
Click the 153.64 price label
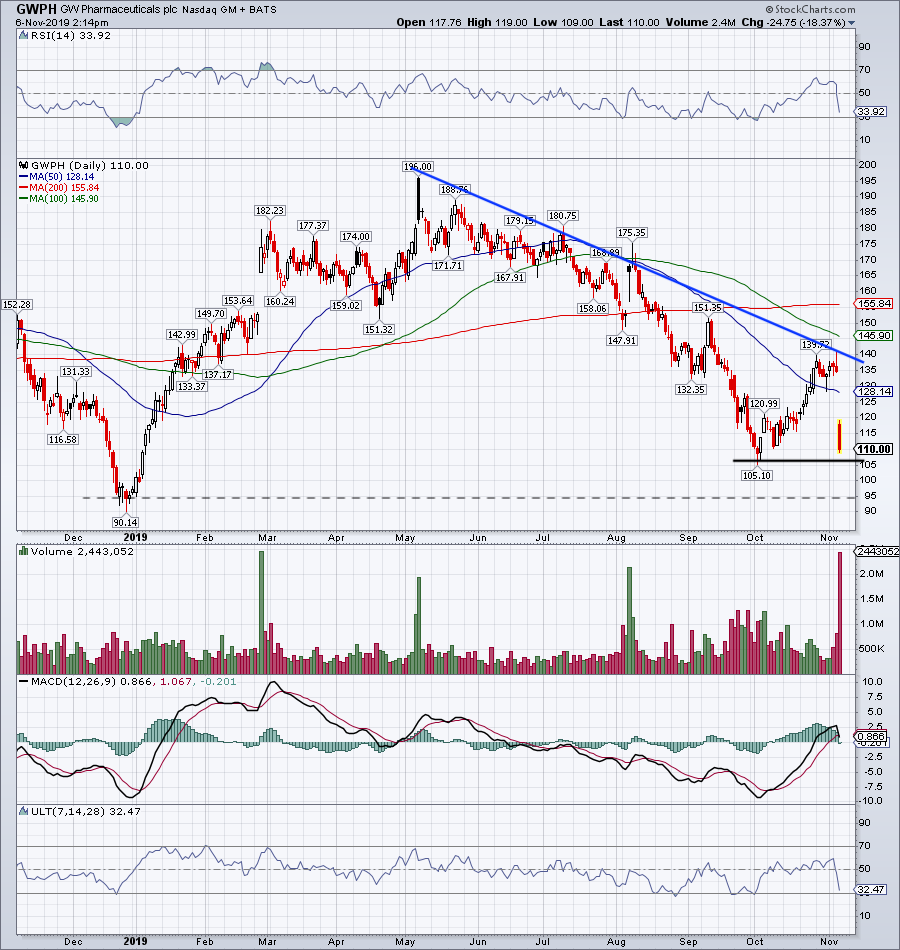(x=238, y=301)
